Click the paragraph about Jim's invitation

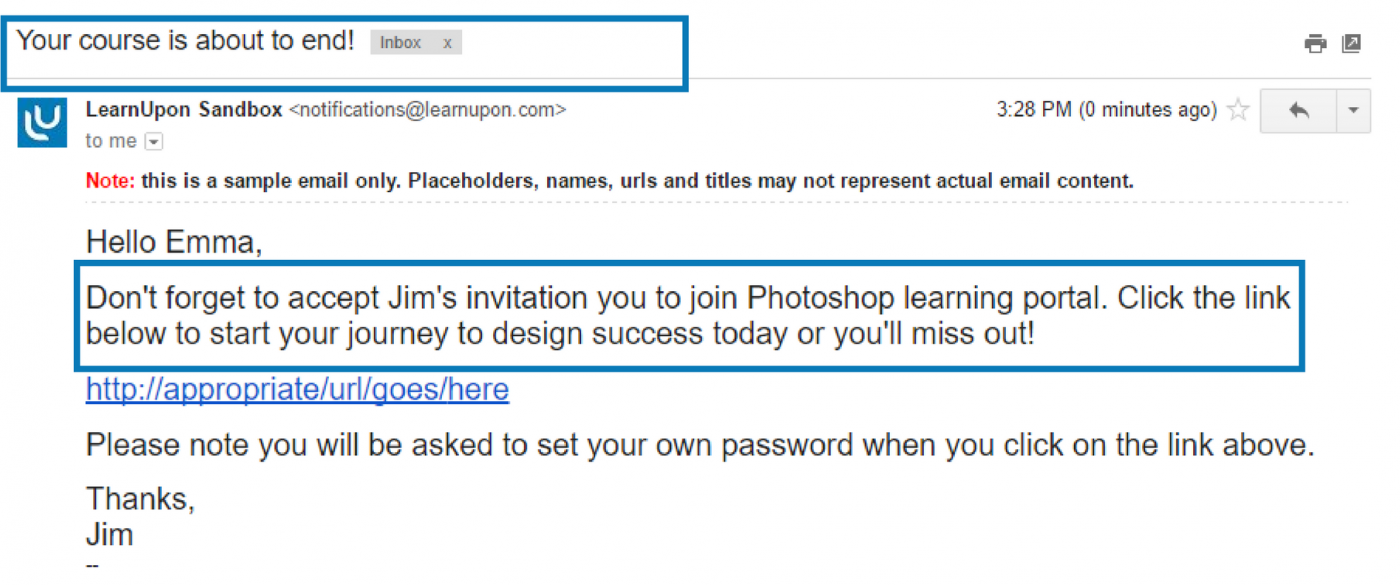pyautogui.click(x=688, y=315)
